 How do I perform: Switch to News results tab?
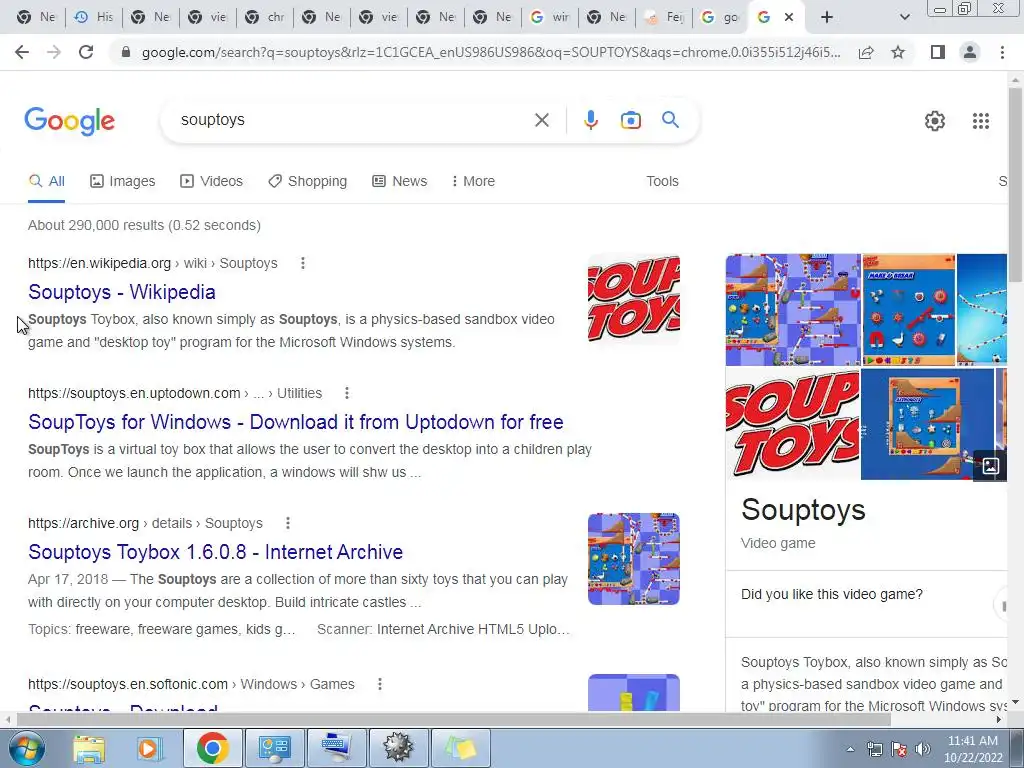(x=400, y=181)
